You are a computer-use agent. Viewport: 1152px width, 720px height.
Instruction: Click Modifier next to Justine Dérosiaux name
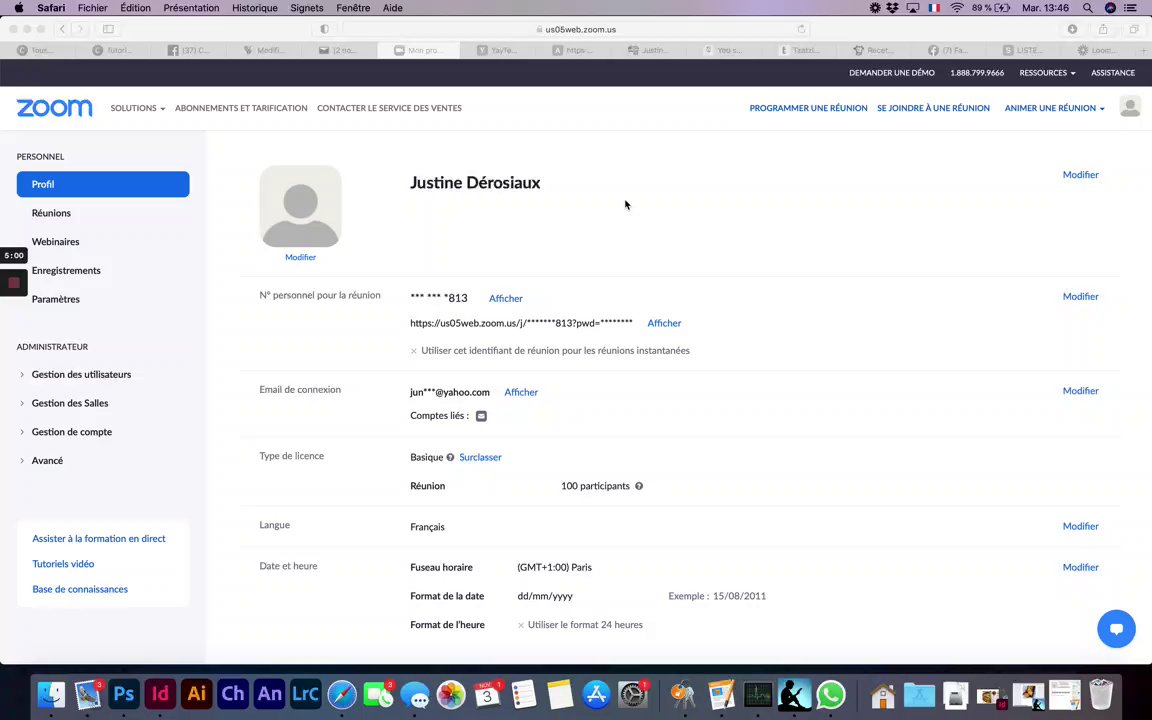(1081, 175)
